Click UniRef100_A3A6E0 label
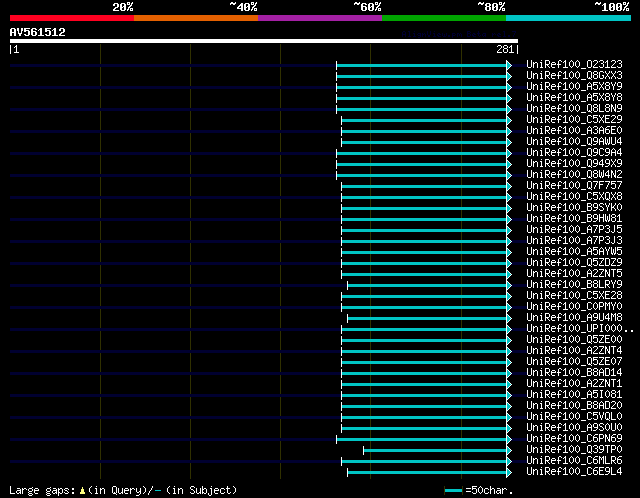The image size is (640, 498). pos(574,131)
